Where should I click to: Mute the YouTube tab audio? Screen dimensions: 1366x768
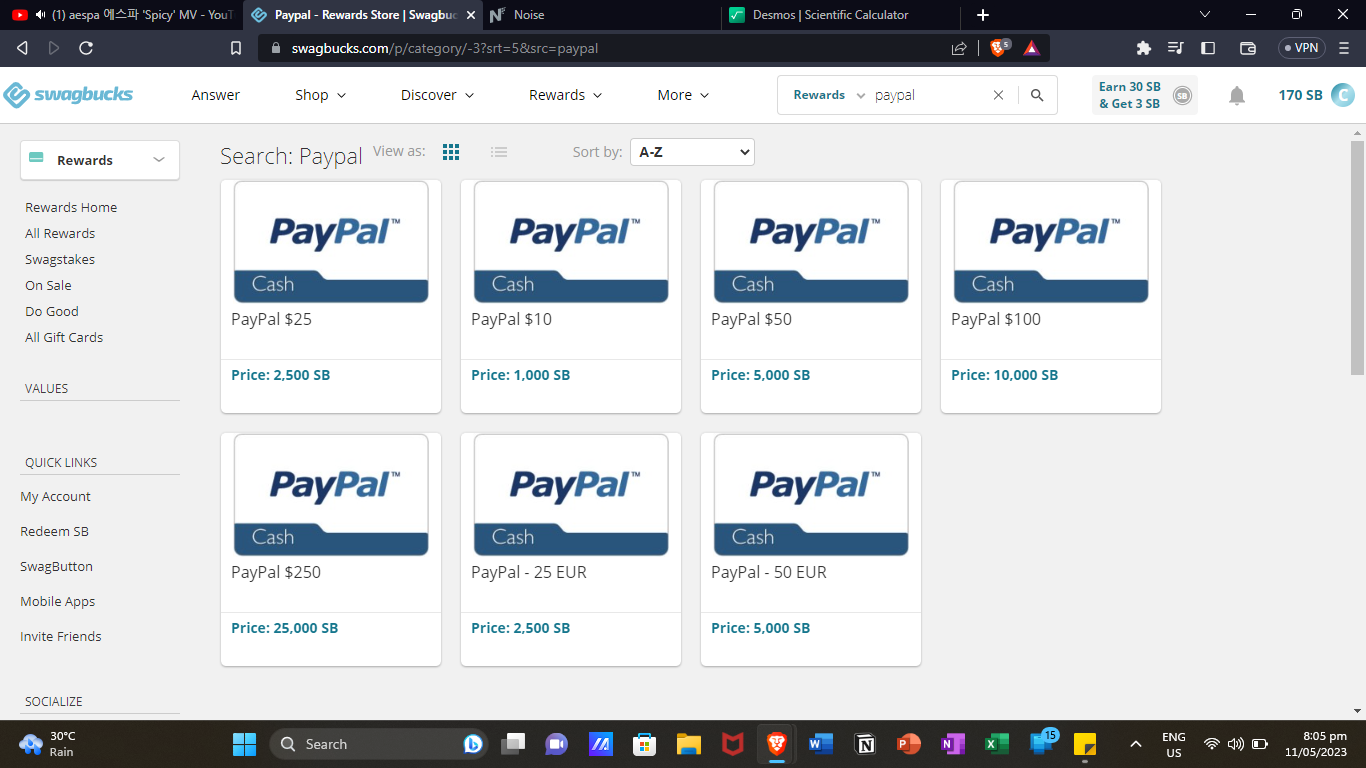tap(40, 15)
